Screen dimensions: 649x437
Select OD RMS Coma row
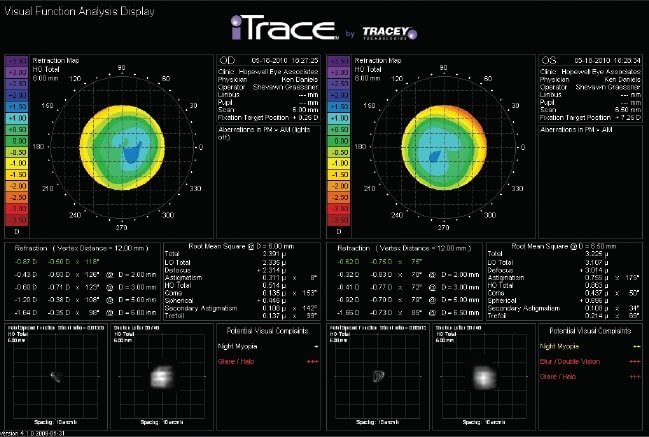point(241,293)
